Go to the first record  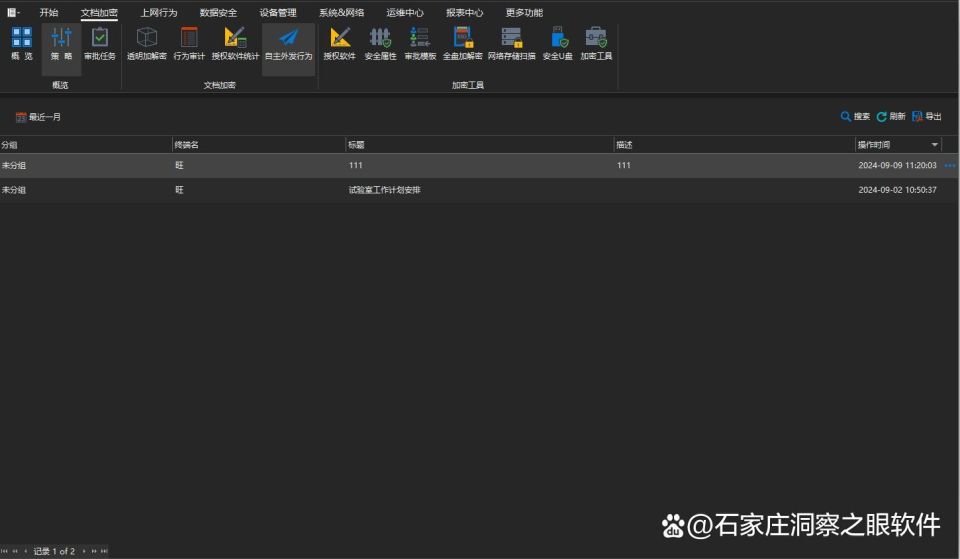(x=4, y=551)
